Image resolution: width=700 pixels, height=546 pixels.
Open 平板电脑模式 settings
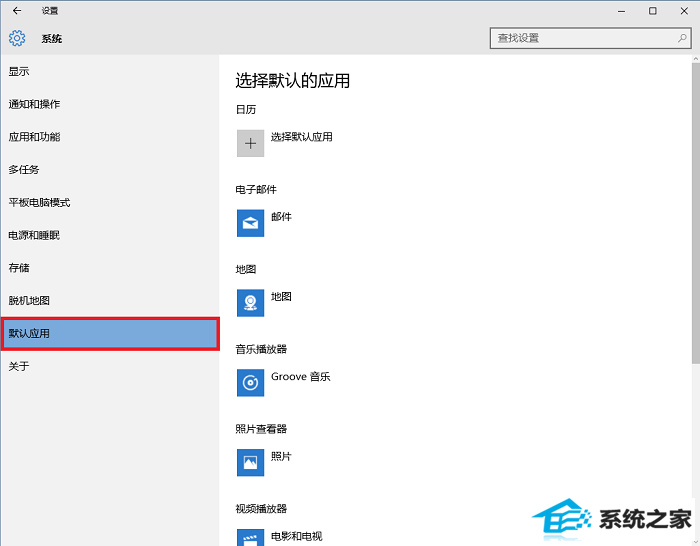[110, 203]
